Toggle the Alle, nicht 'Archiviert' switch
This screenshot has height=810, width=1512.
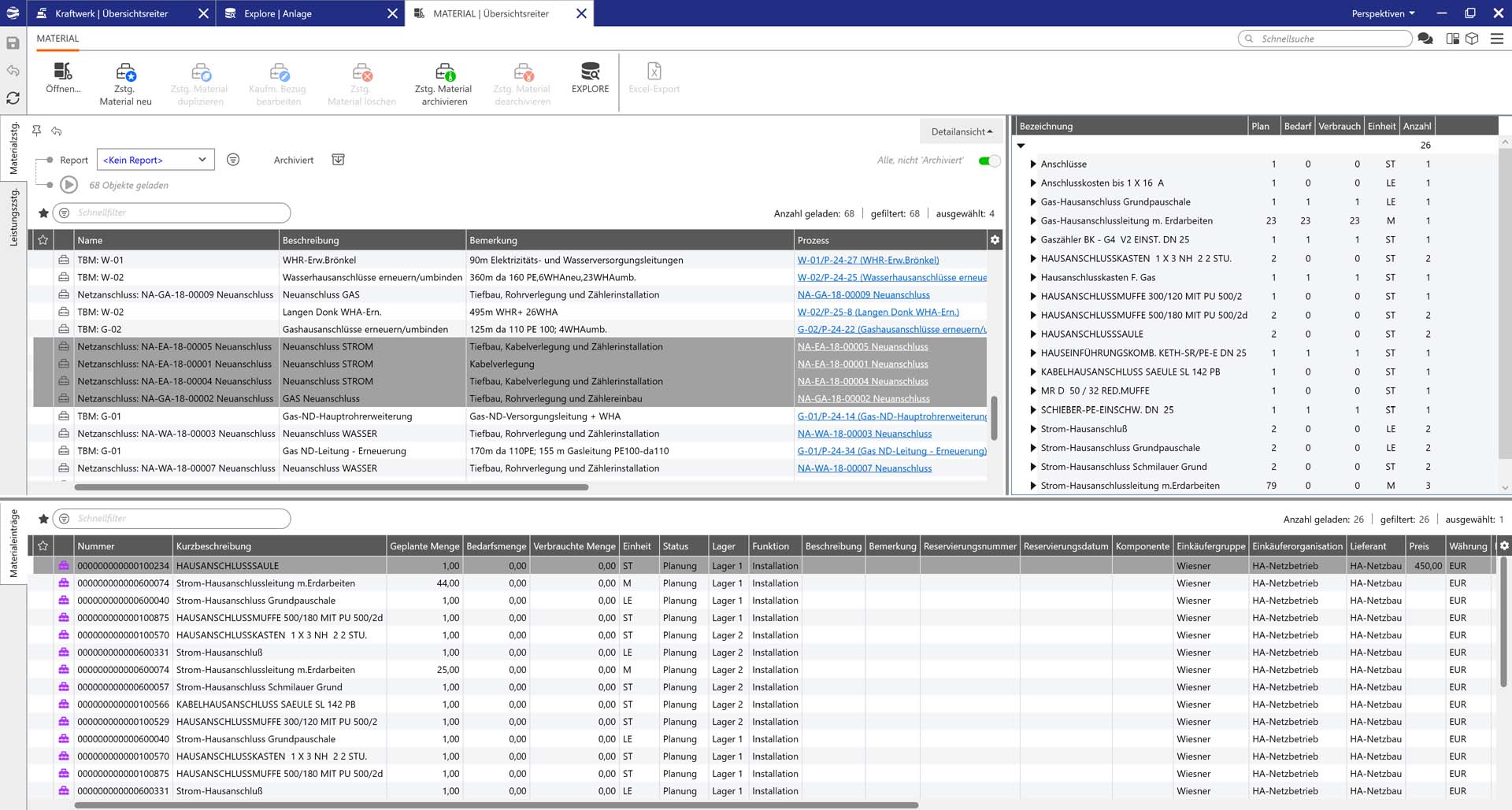pos(988,161)
